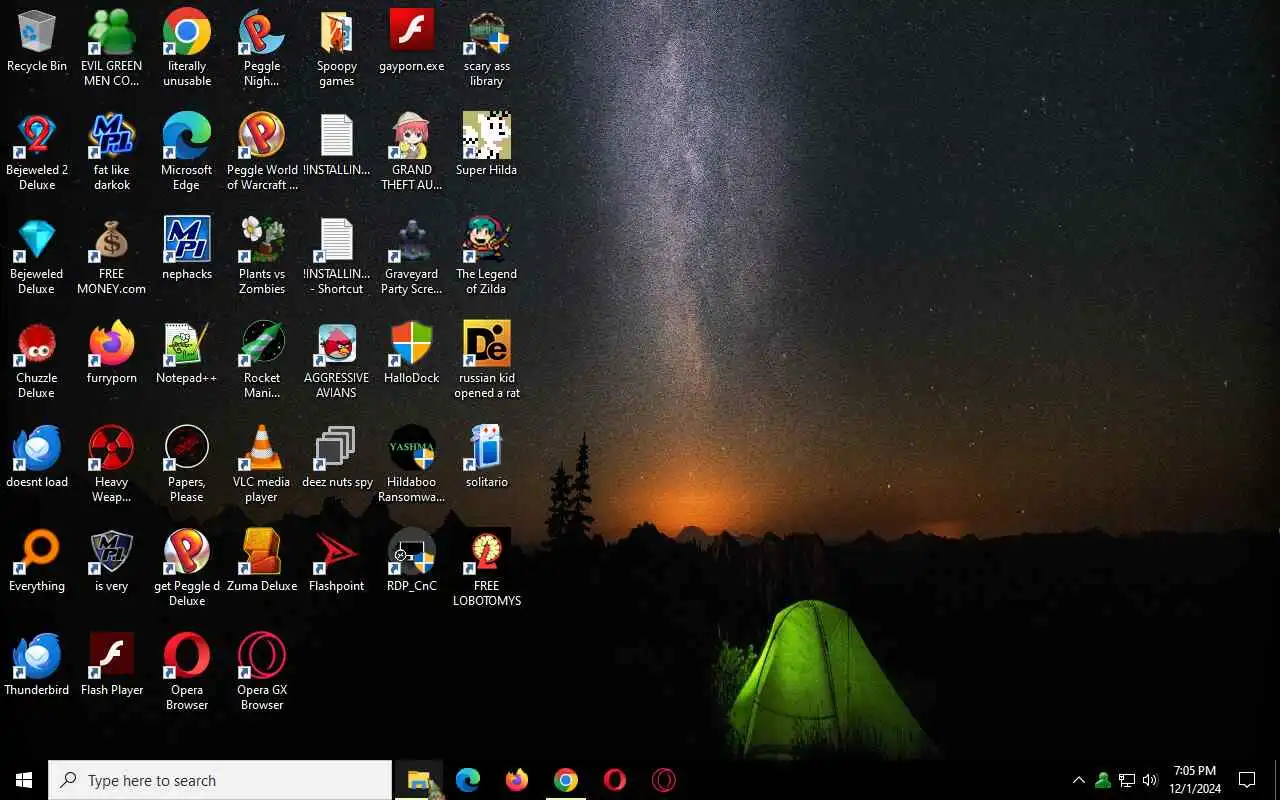1280x800 pixels.
Task: Select the 'get Peggle d Deluxe' icon
Action: coord(187,568)
